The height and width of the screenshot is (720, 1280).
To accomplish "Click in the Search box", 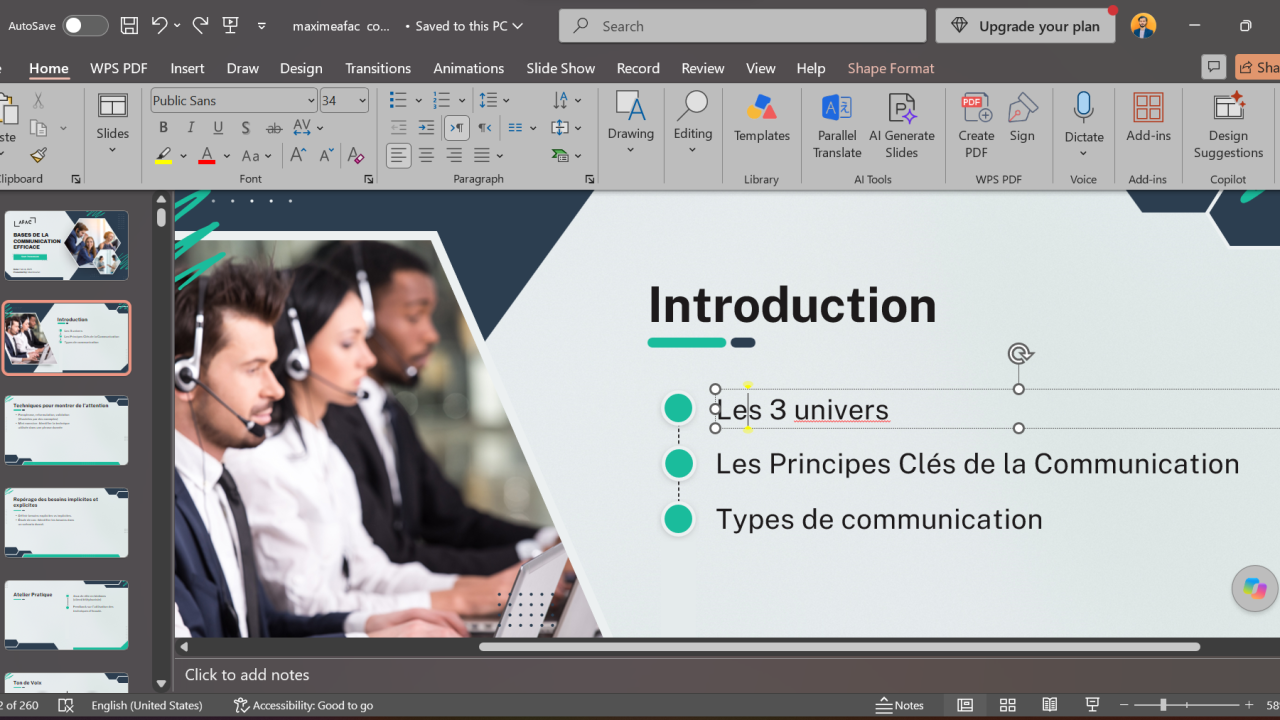I will pyautogui.click(x=742, y=26).
